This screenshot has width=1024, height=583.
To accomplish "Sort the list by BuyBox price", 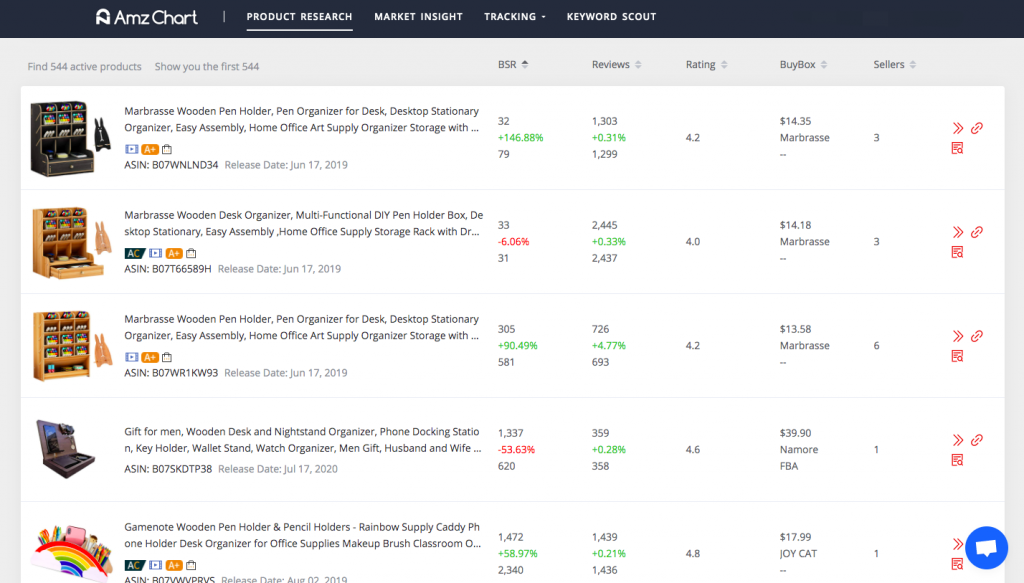I will [803, 65].
